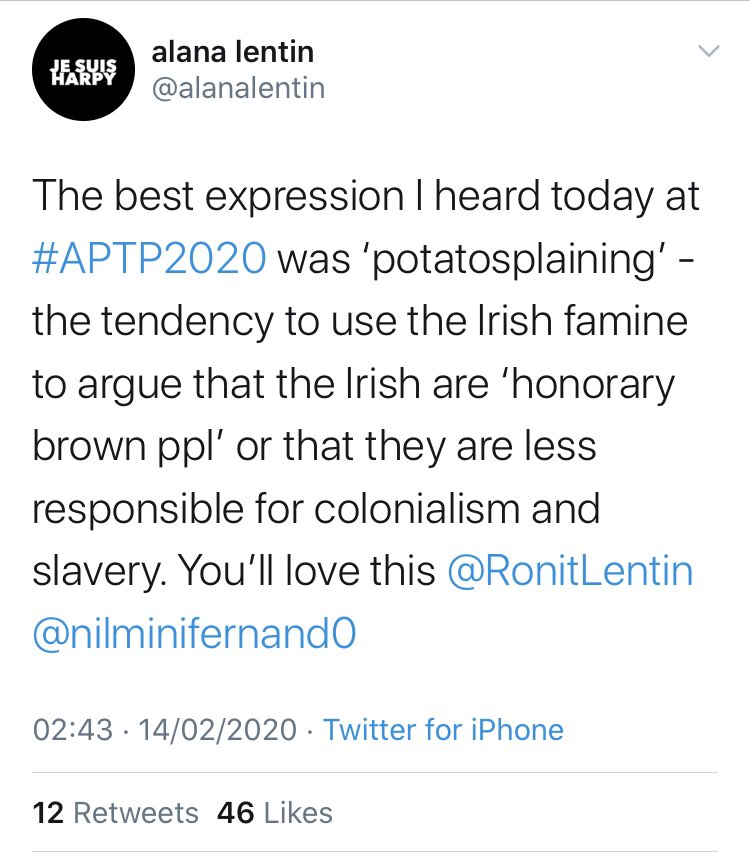This screenshot has width=750, height=857.
Task: Expand the tweet options chevron
Action: pos(709,51)
